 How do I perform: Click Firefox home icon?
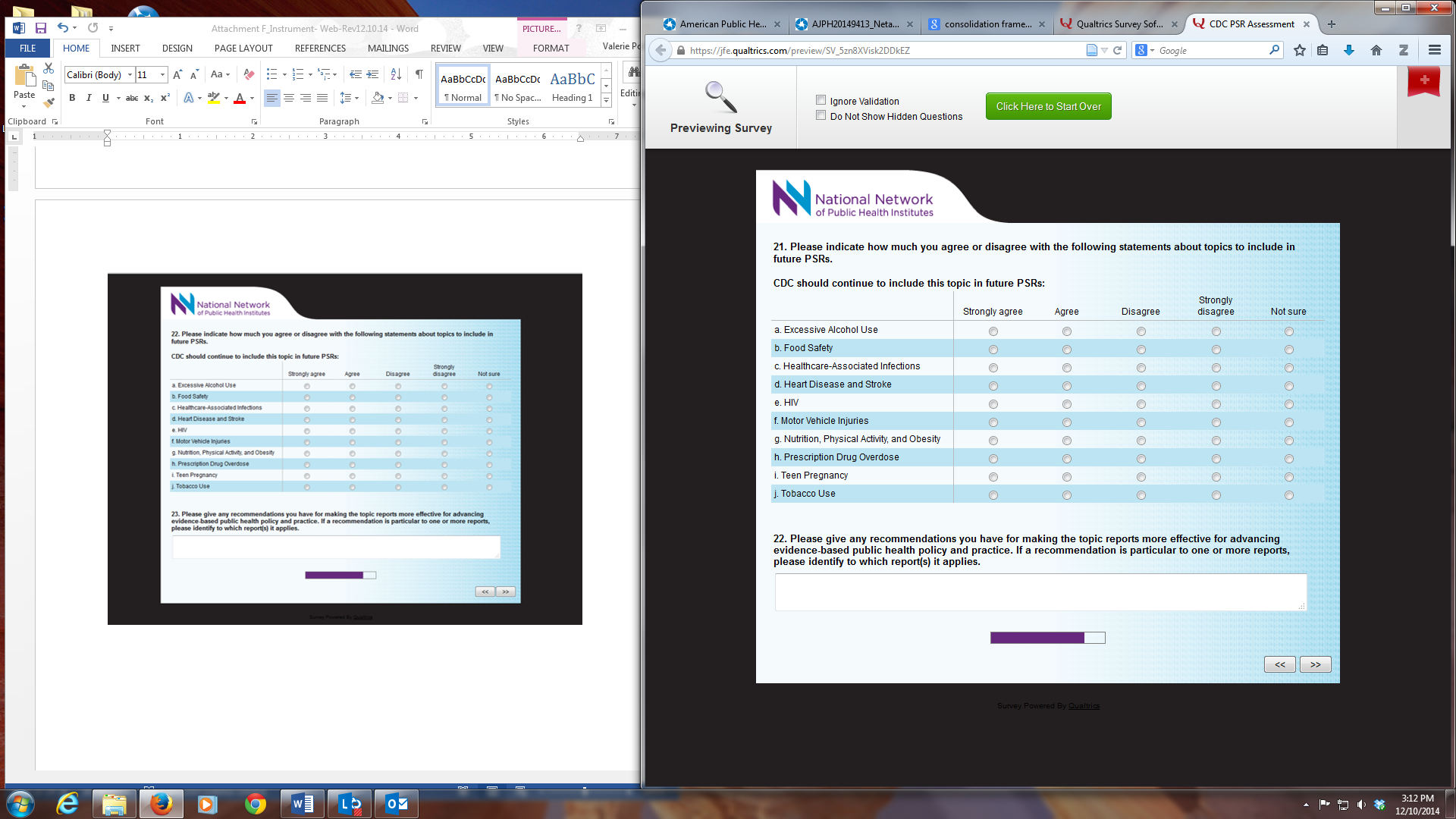pyautogui.click(x=1376, y=50)
